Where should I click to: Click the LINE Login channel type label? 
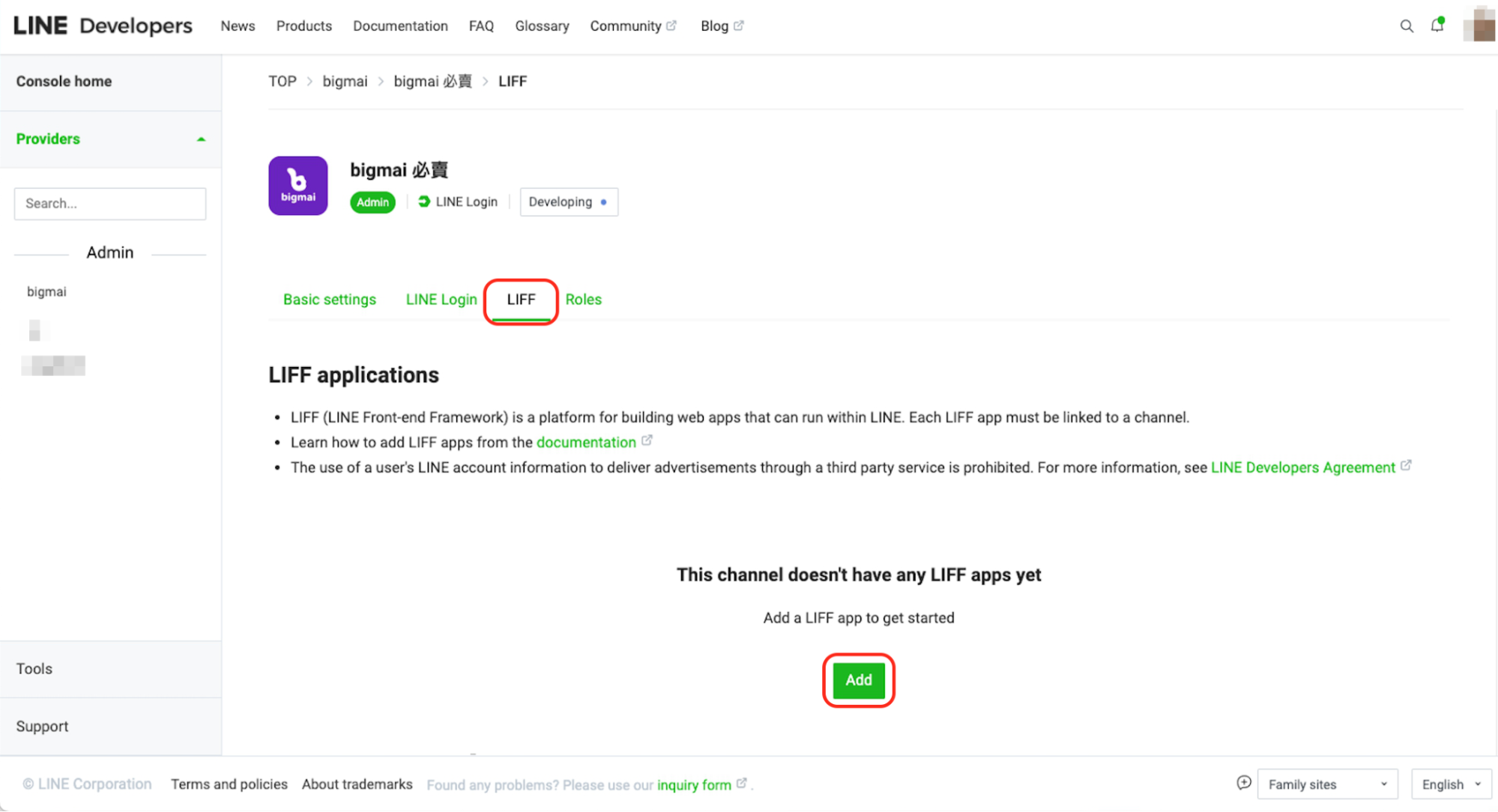pos(458,202)
